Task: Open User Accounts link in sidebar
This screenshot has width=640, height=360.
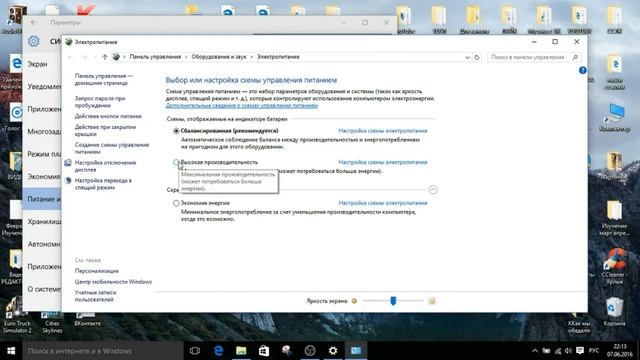Action: pos(96,296)
